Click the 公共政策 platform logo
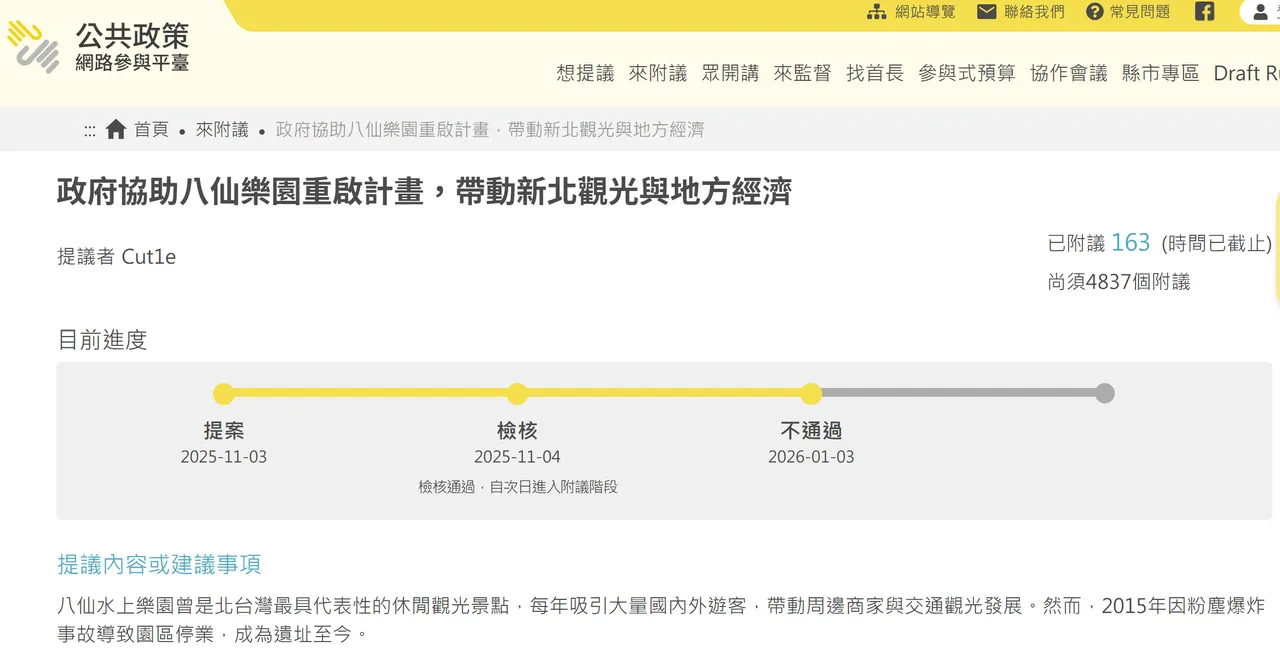1280x660 pixels. pyautogui.click(x=97, y=46)
